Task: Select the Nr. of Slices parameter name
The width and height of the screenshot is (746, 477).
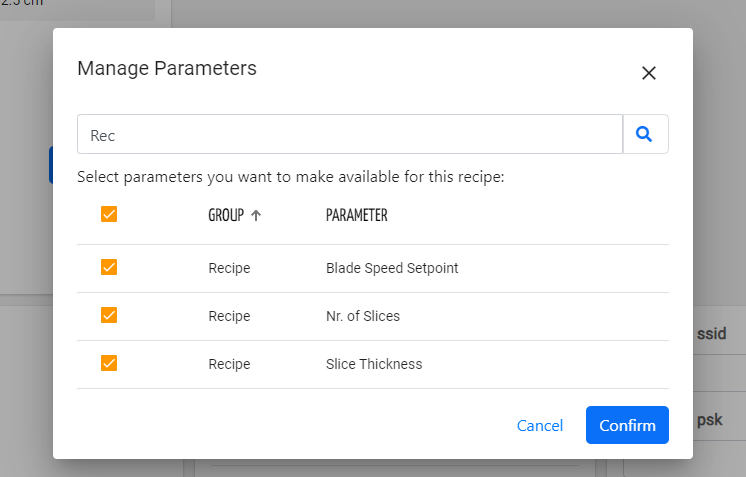Action: [363, 316]
